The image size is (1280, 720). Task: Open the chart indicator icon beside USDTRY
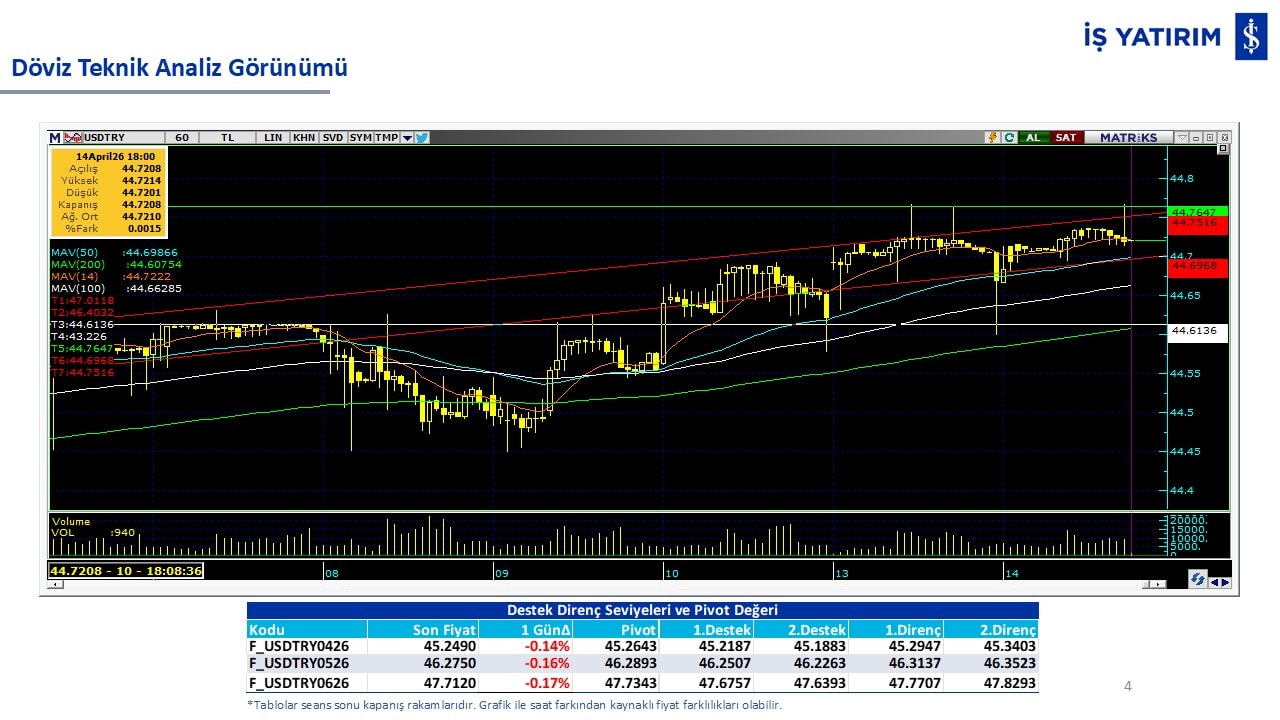(x=73, y=137)
